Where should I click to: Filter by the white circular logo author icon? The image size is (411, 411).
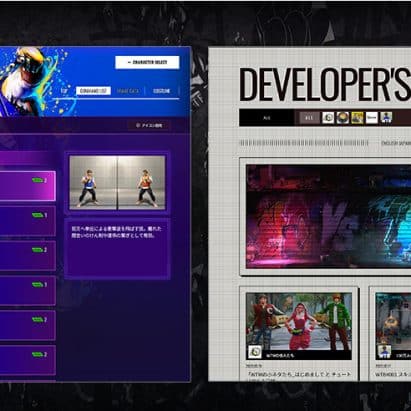point(328,118)
